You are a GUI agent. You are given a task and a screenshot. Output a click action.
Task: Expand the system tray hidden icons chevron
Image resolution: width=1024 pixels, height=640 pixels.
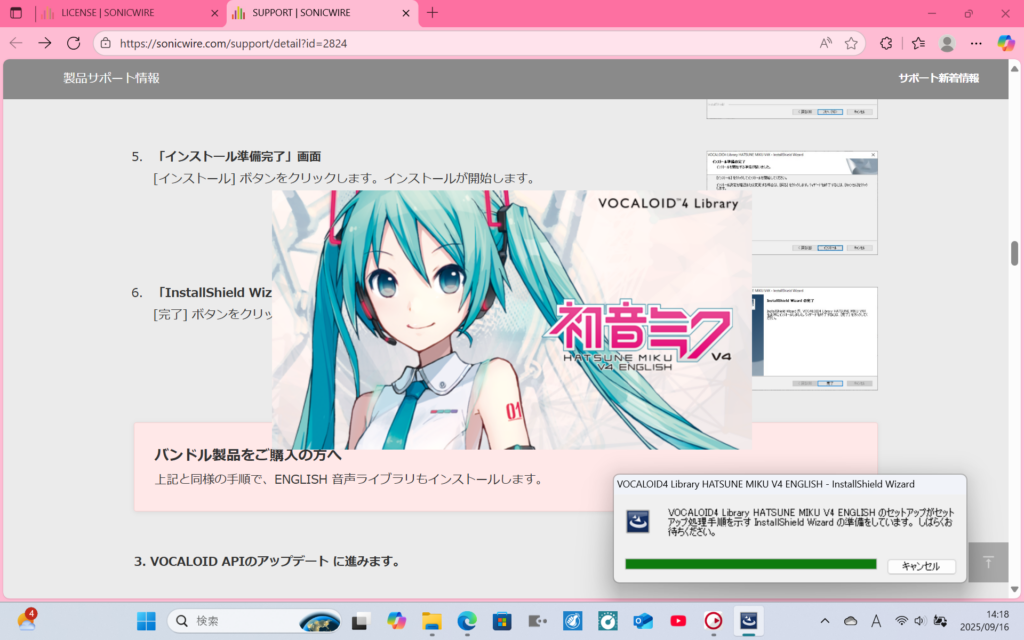[824, 621]
